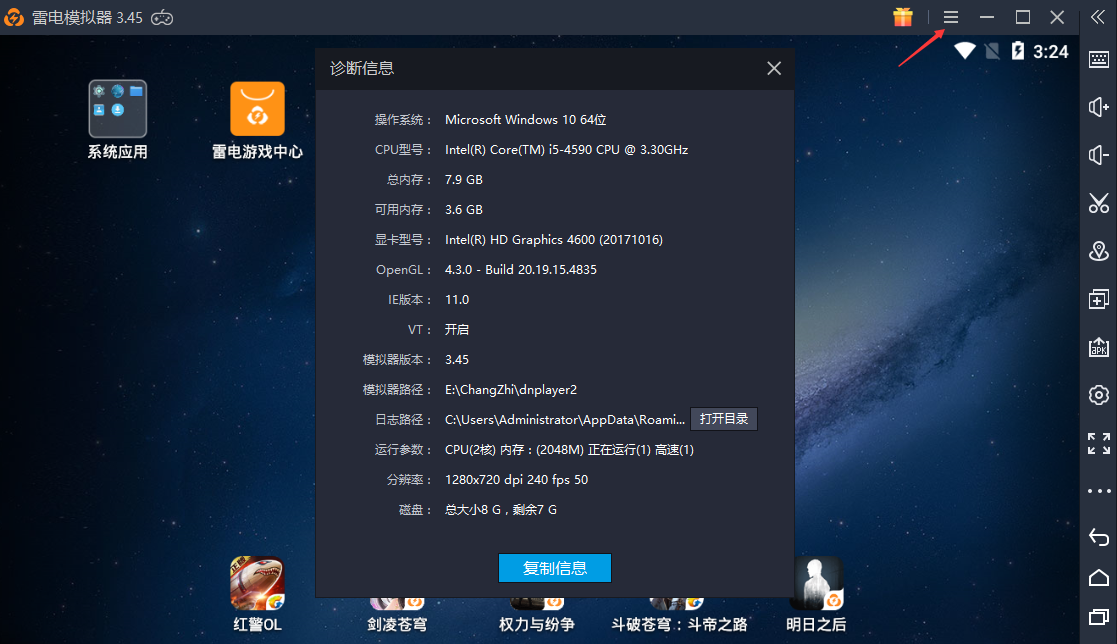Open the emulator settings gear
This screenshot has width=1117, height=644.
[x=1098, y=395]
